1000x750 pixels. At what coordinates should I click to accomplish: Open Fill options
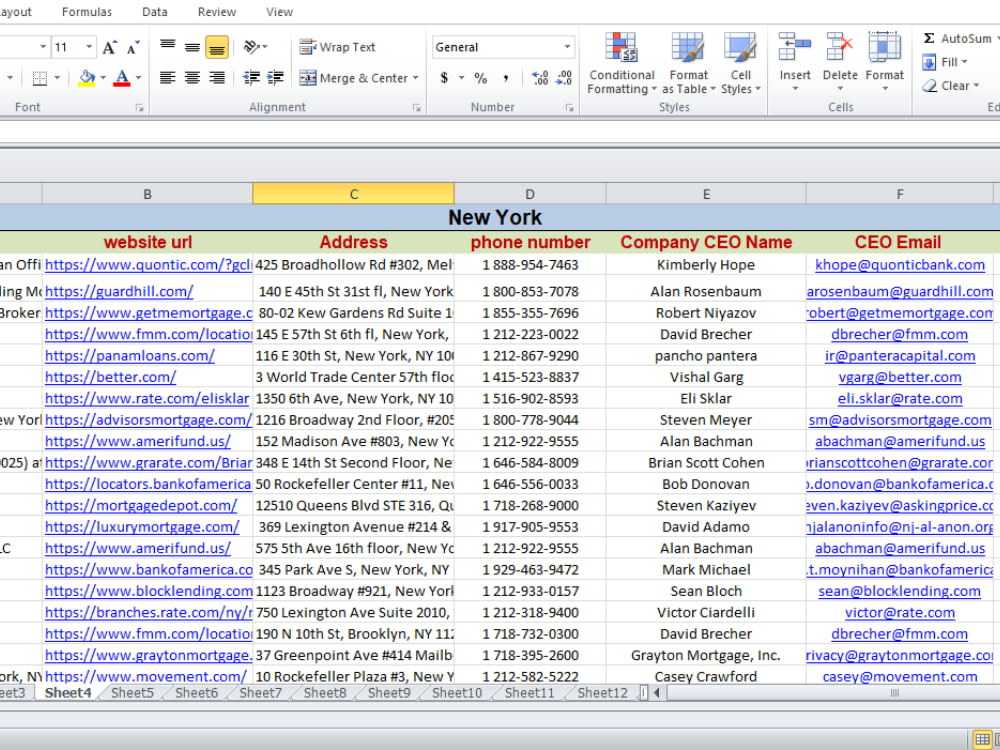pyautogui.click(x=945, y=62)
